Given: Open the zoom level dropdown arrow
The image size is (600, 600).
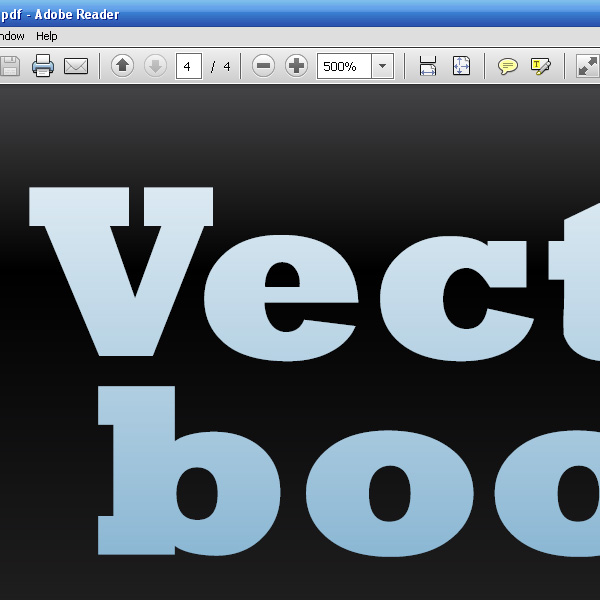Looking at the screenshot, I should (382, 66).
